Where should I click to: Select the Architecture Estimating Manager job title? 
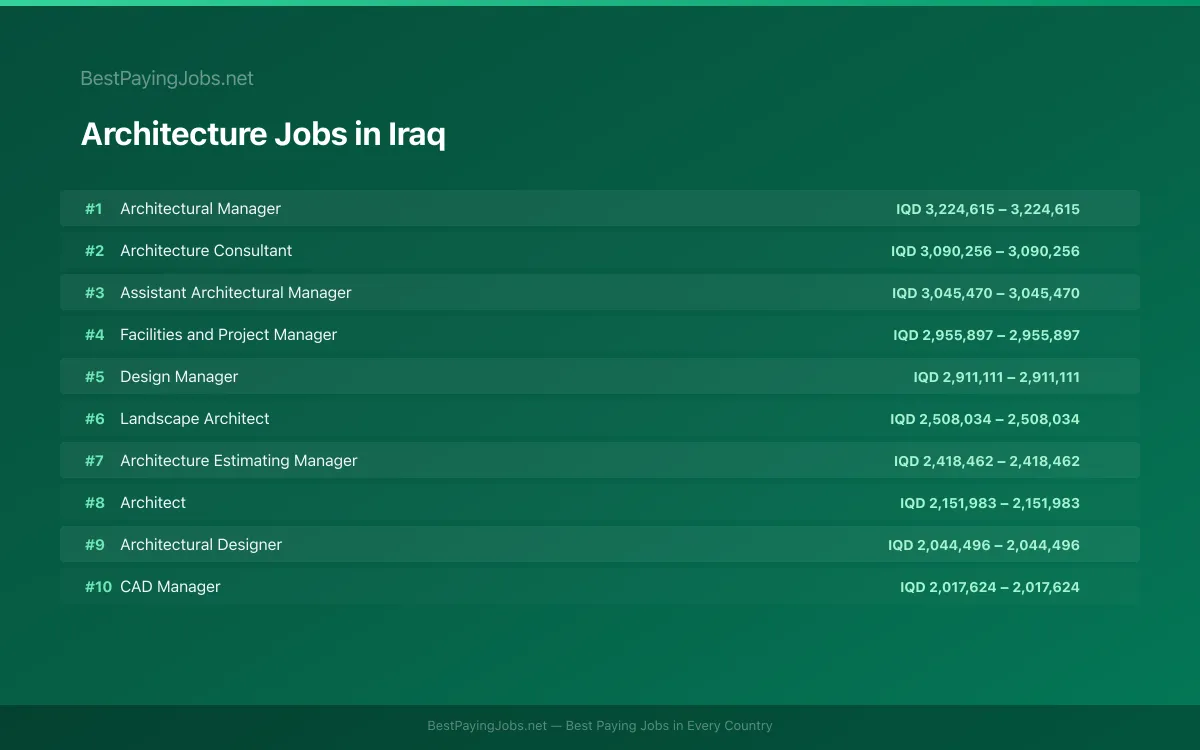tap(239, 460)
